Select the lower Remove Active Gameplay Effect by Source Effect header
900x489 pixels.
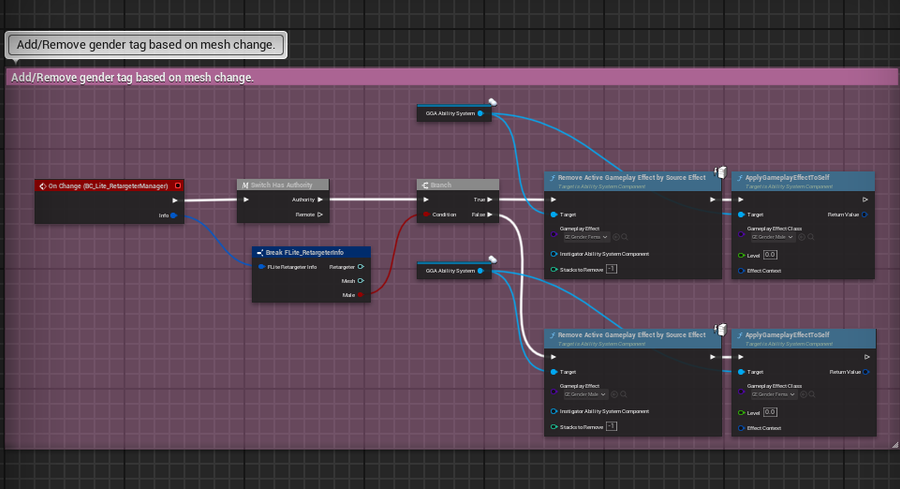[x=633, y=338]
